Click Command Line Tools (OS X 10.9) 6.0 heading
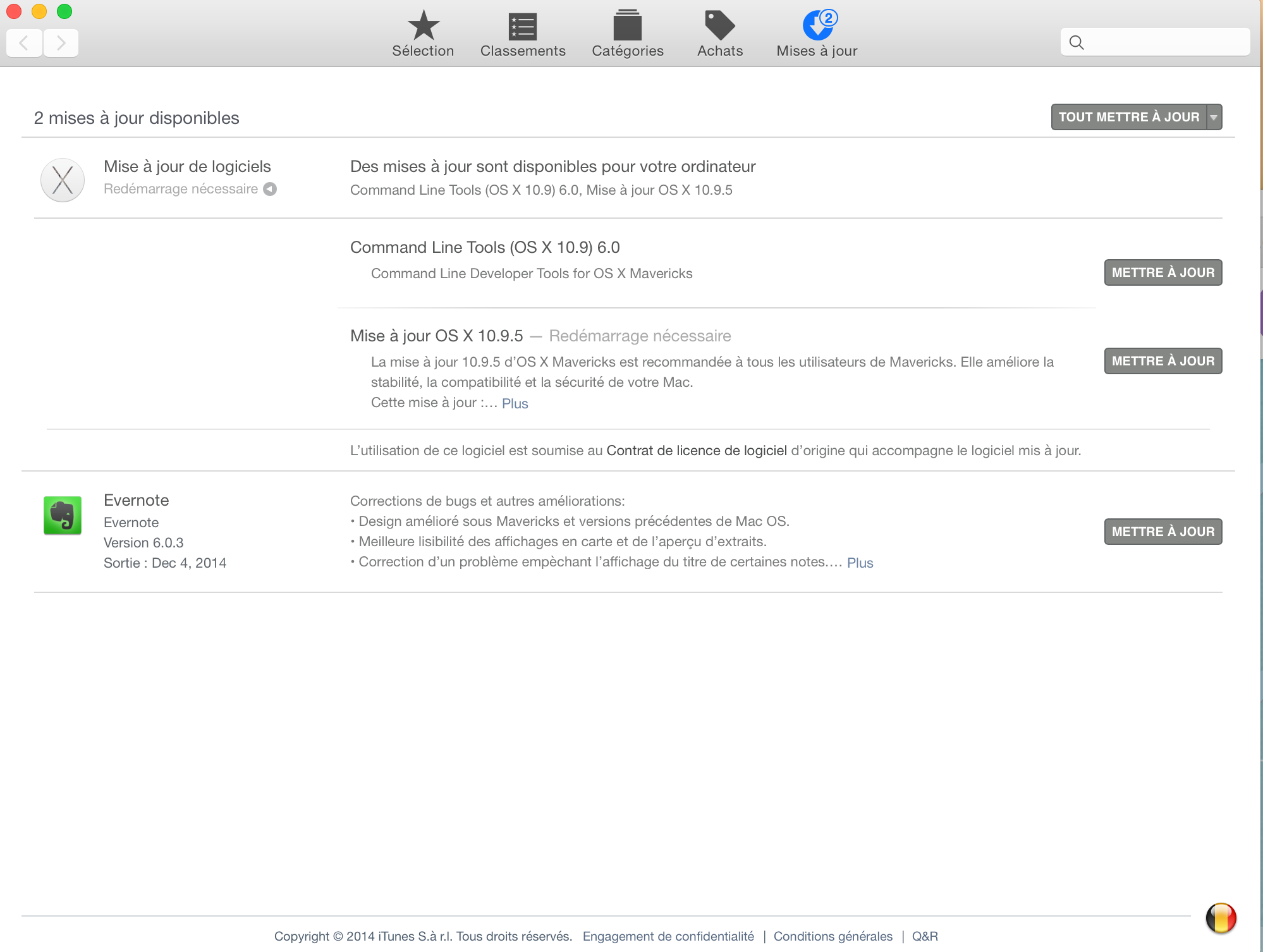Image resolution: width=1263 pixels, height=952 pixels. (485, 247)
